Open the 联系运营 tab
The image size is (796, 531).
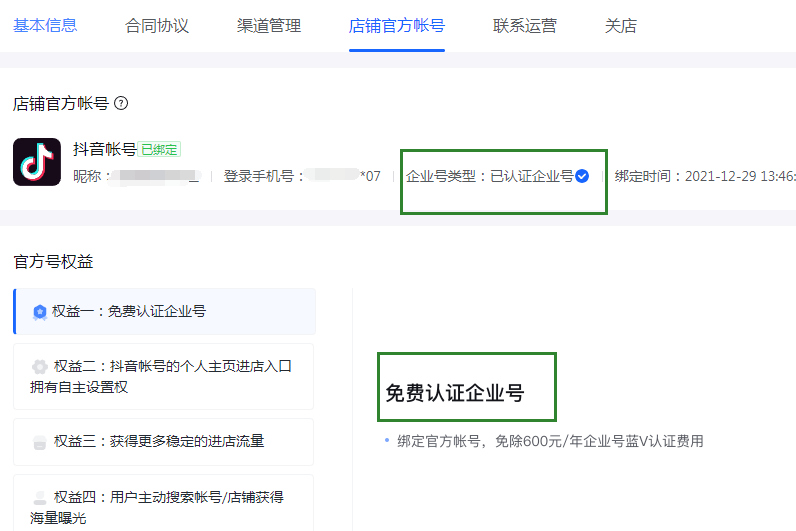click(x=524, y=25)
